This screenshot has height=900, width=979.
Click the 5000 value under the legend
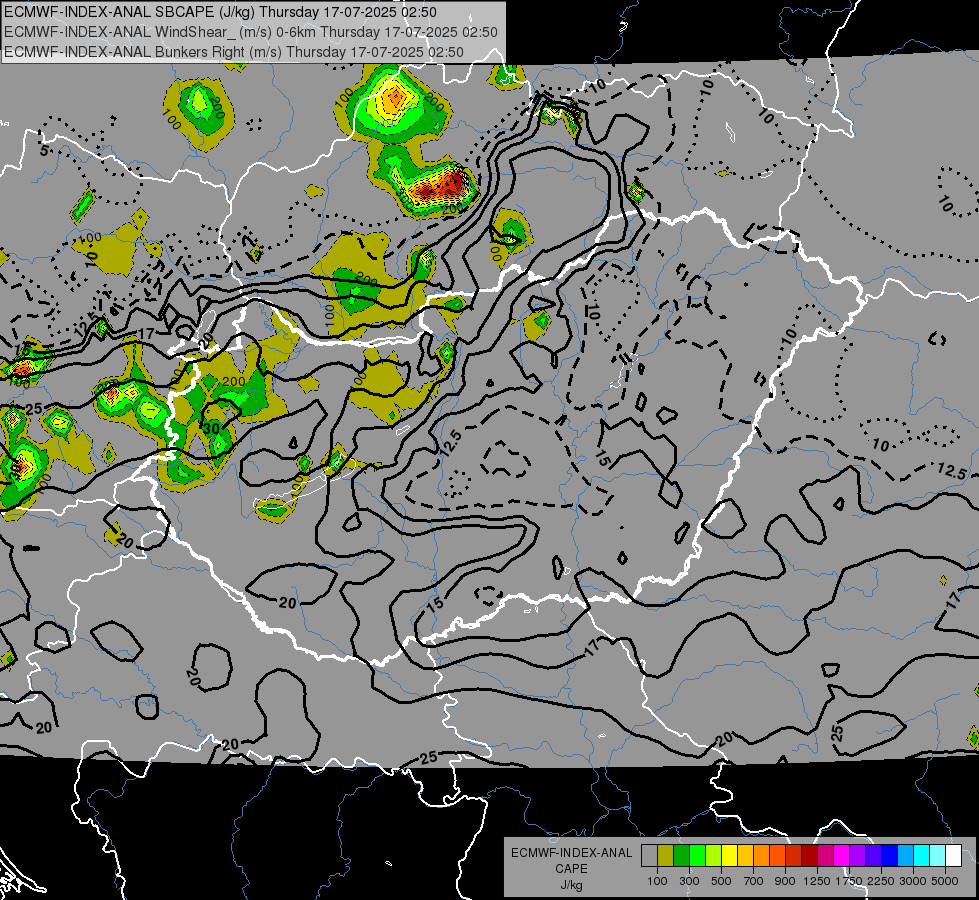[x=945, y=881]
